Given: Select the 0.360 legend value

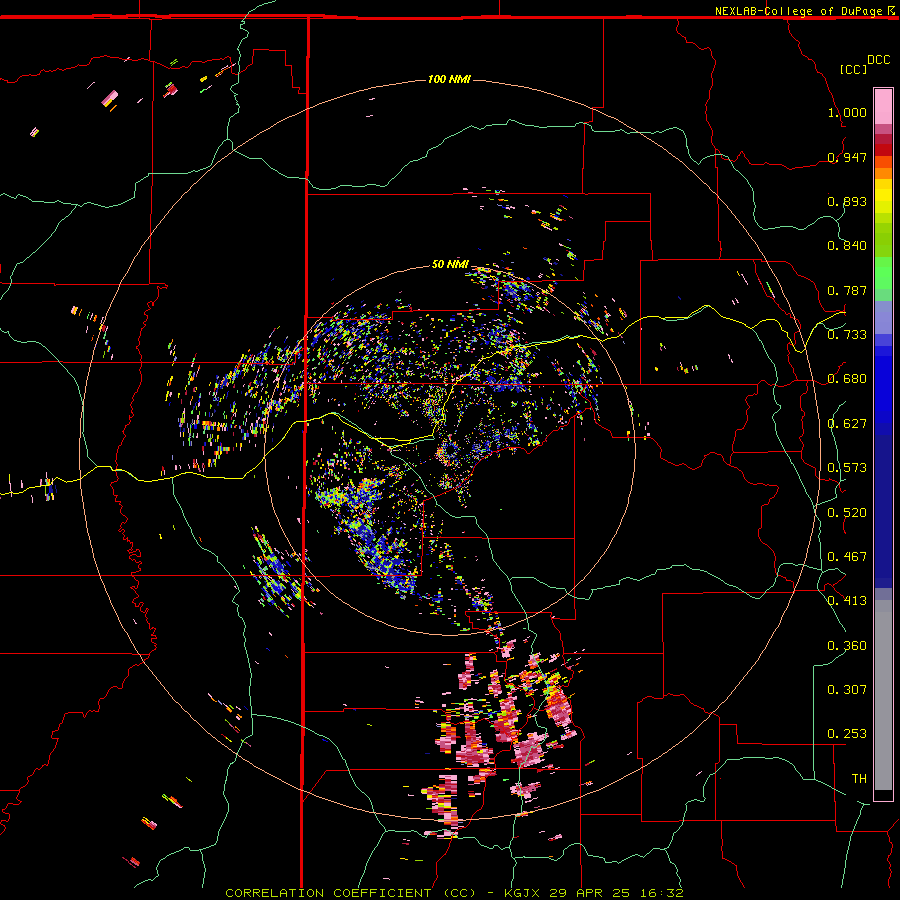Looking at the screenshot, I should tap(847, 645).
